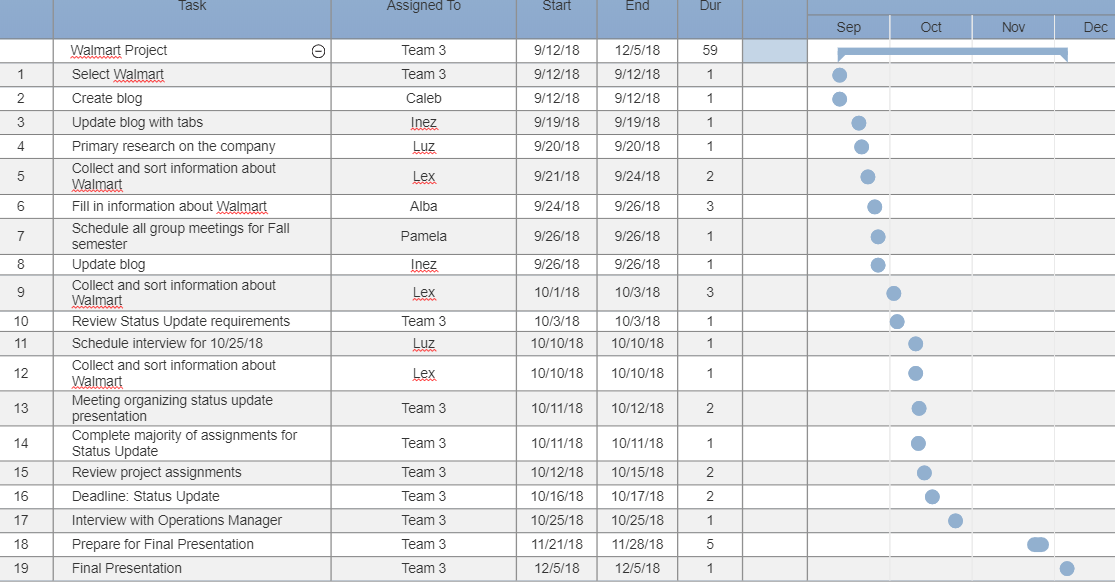Click the Deadline: Status Update timeline dot
Viewport: 1115px width, 585px height.
(x=932, y=497)
